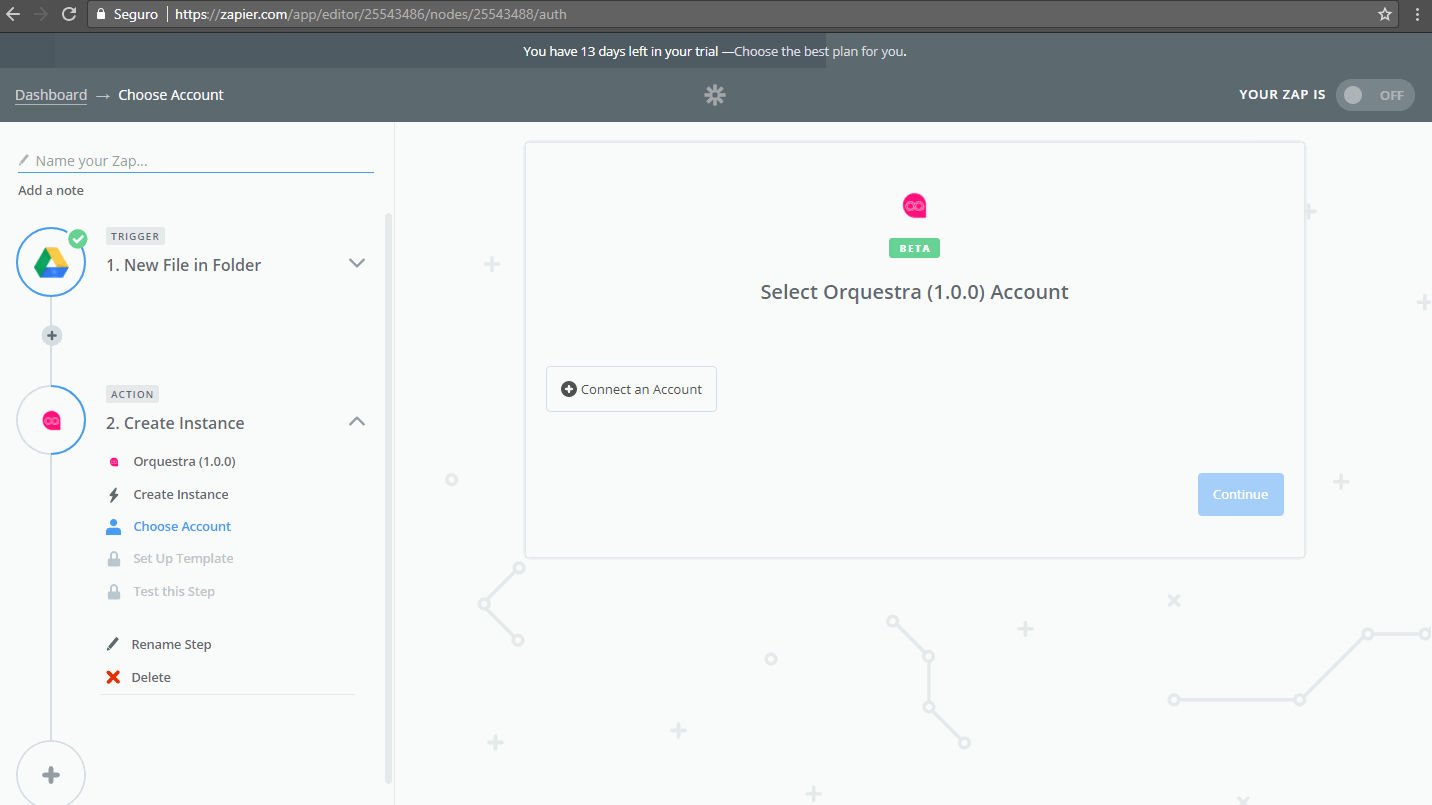This screenshot has height=805, width=1432.
Task: Click the browser address bar URL
Action: click(371, 15)
